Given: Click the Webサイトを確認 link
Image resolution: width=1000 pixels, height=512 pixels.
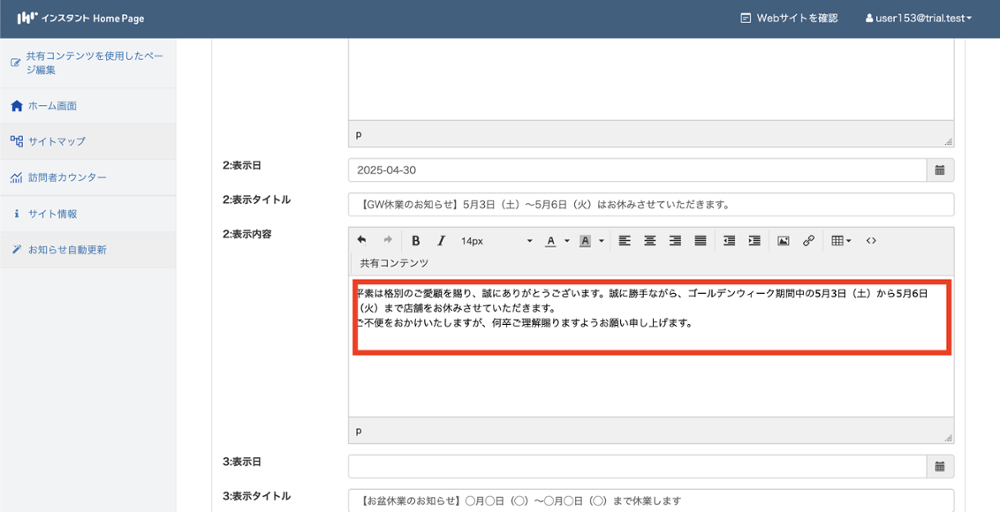Looking at the screenshot, I should point(788,18).
